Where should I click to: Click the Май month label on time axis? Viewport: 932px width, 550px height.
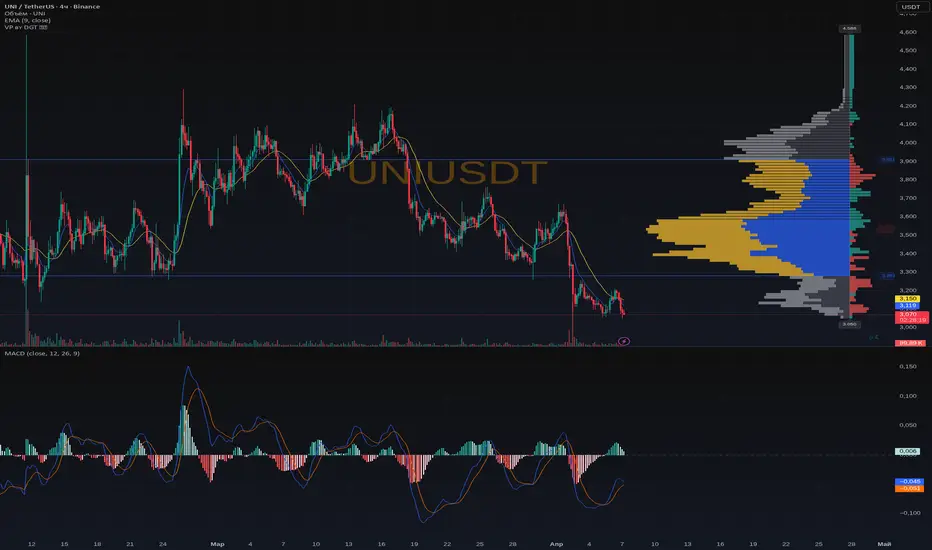click(x=884, y=544)
